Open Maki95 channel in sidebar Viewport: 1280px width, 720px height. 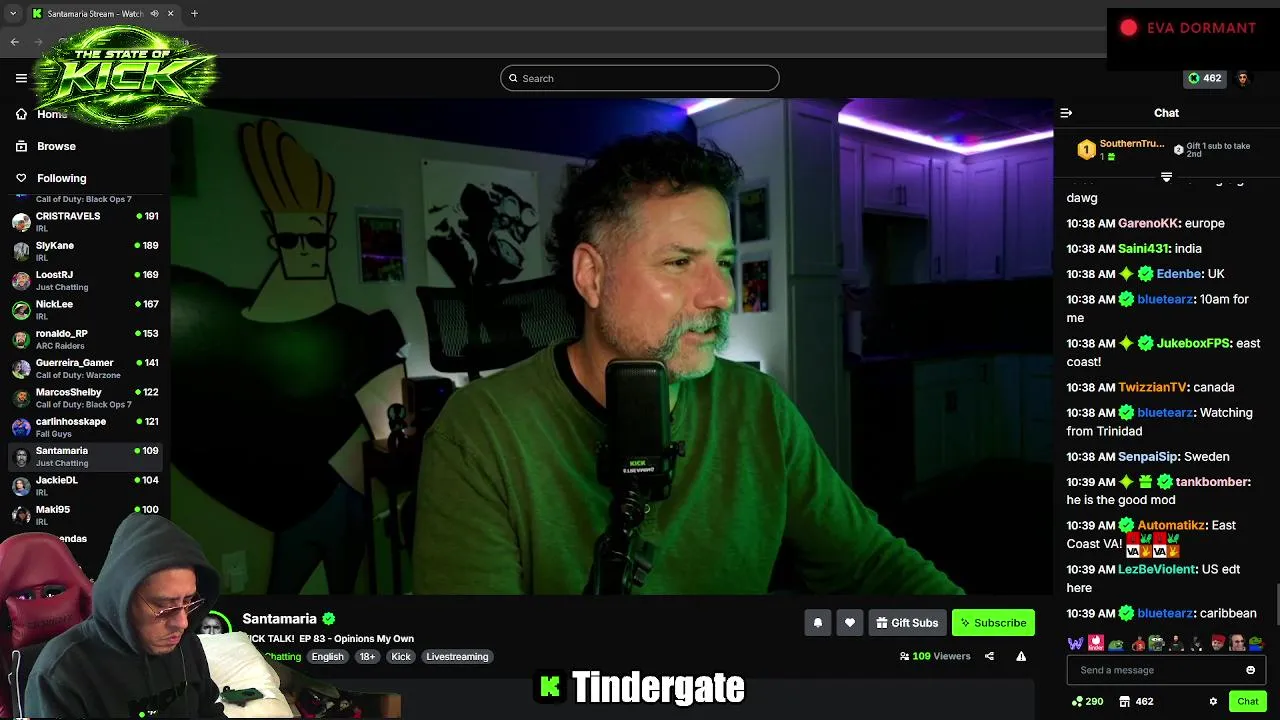point(85,515)
